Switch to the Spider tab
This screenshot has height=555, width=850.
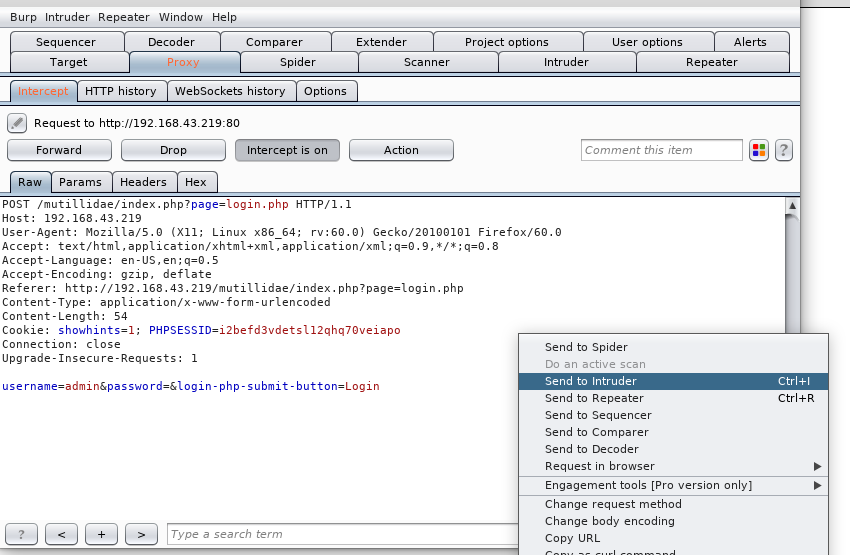coord(298,62)
